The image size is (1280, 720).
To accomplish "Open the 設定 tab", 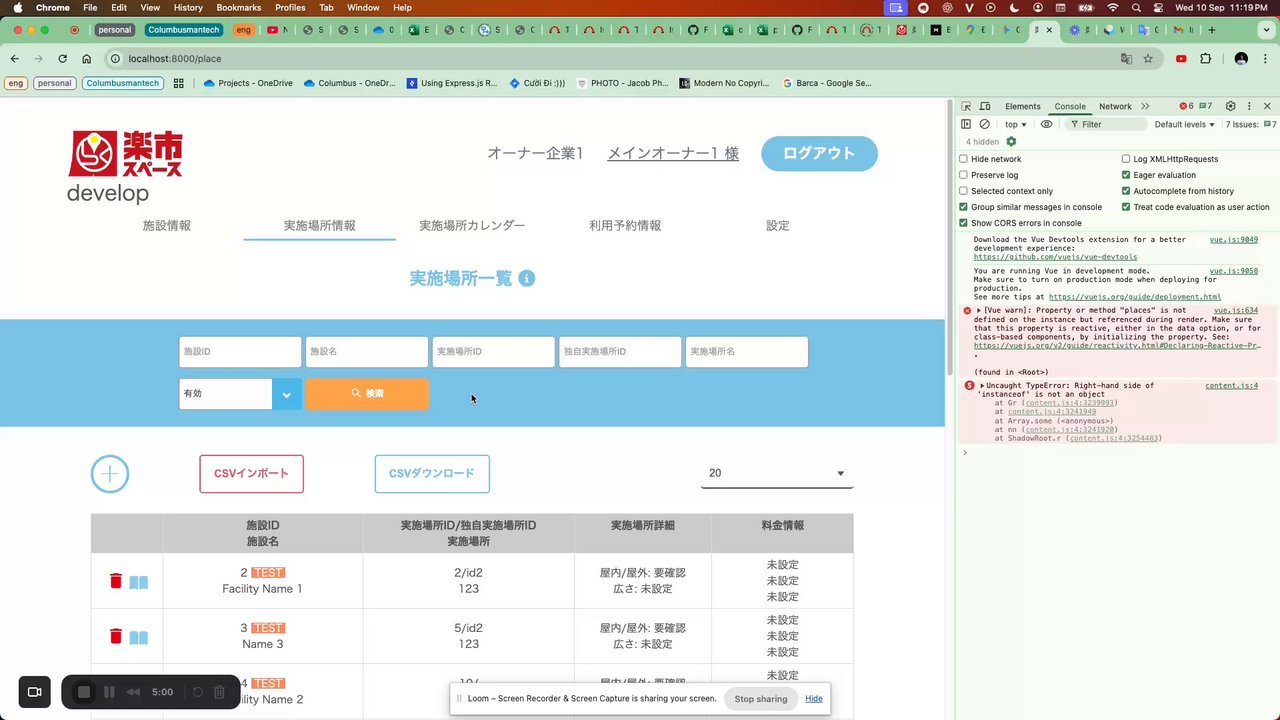I will [778, 226].
